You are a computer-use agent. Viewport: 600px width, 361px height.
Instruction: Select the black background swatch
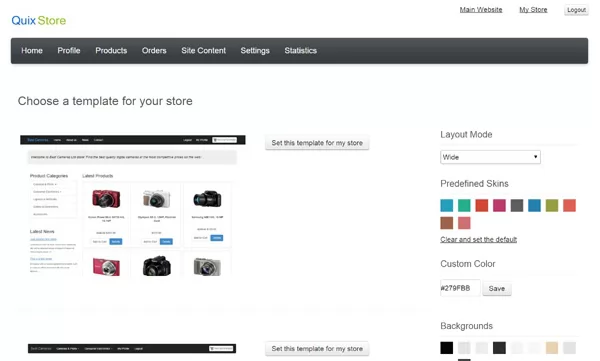coord(447,348)
